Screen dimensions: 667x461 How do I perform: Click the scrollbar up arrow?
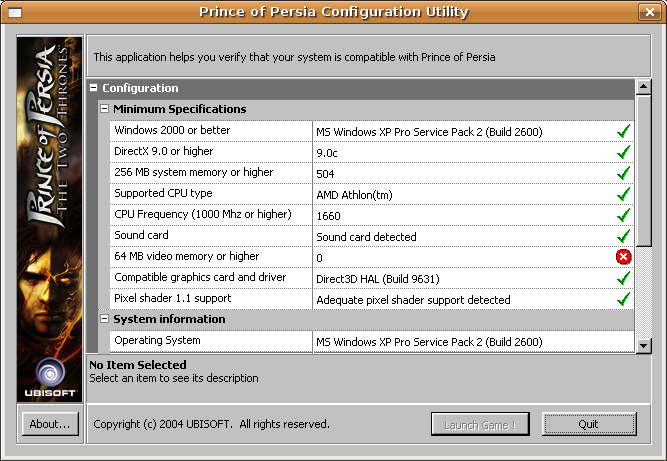[x=644, y=87]
